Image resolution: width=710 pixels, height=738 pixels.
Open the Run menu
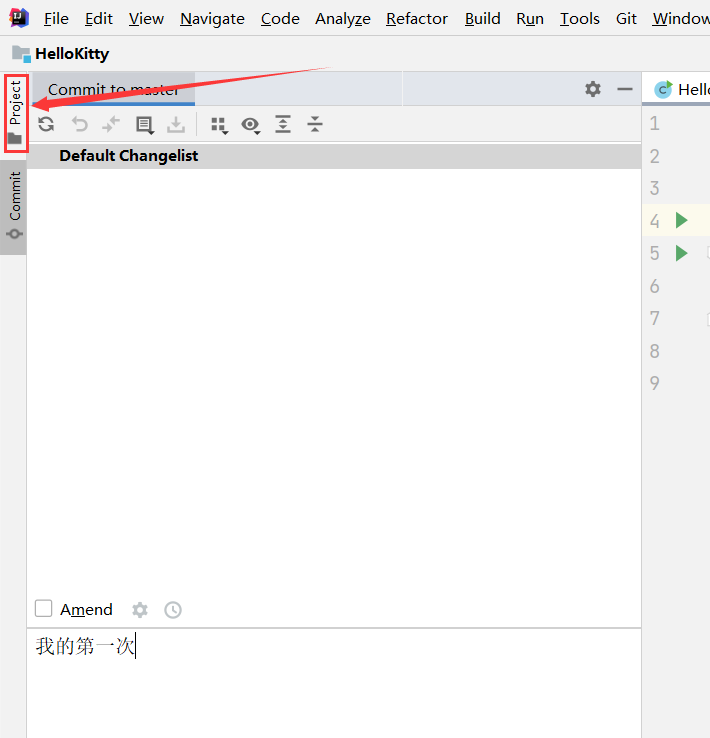530,19
